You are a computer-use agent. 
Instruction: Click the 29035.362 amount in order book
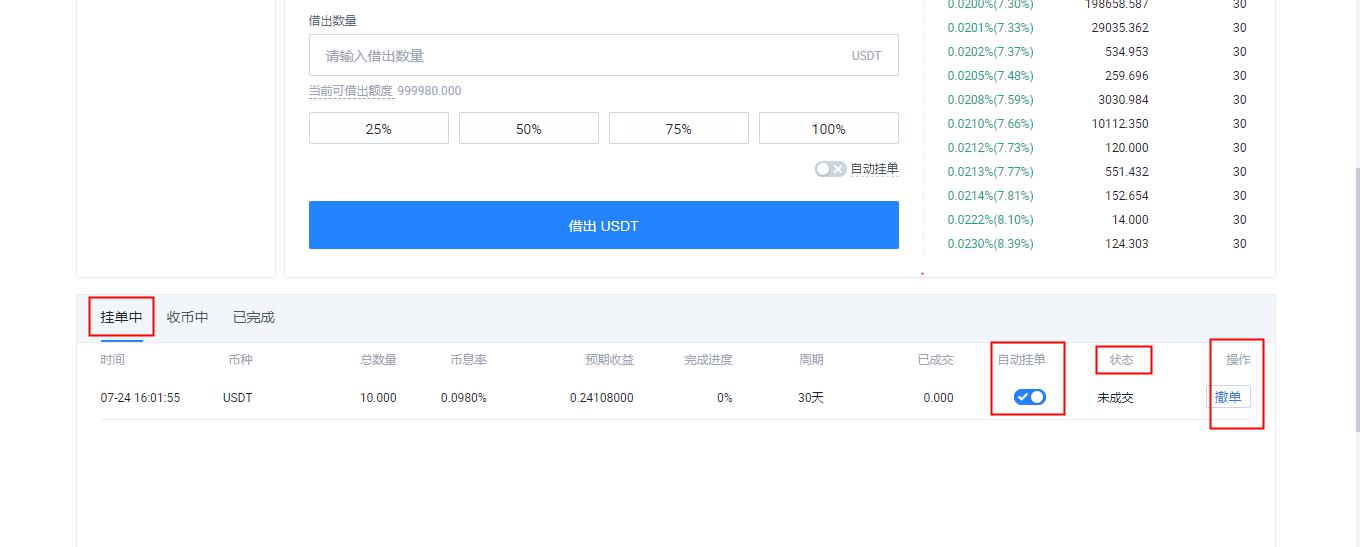pyautogui.click(x=1120, y=28)
